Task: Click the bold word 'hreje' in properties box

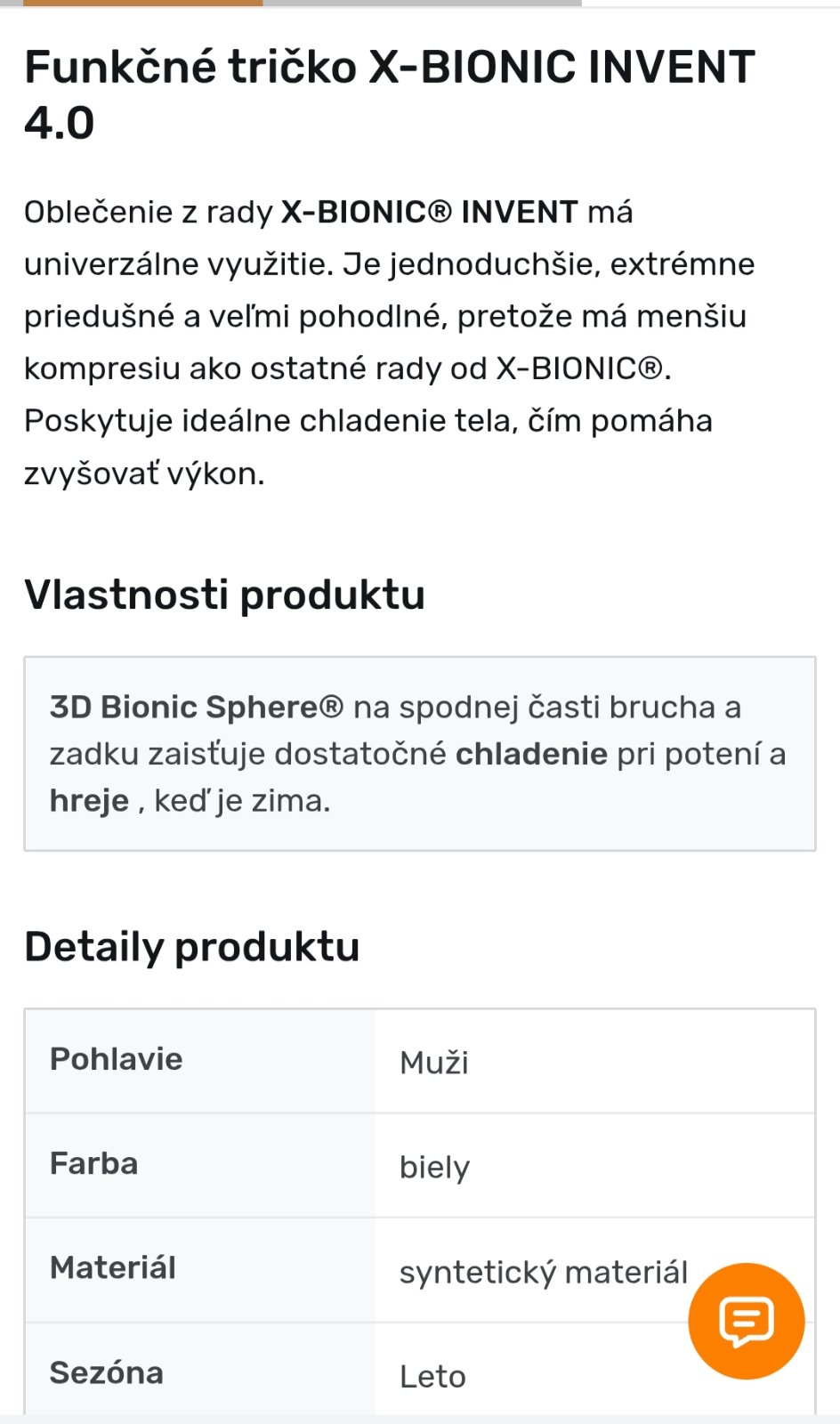Action: click(89, 801)
